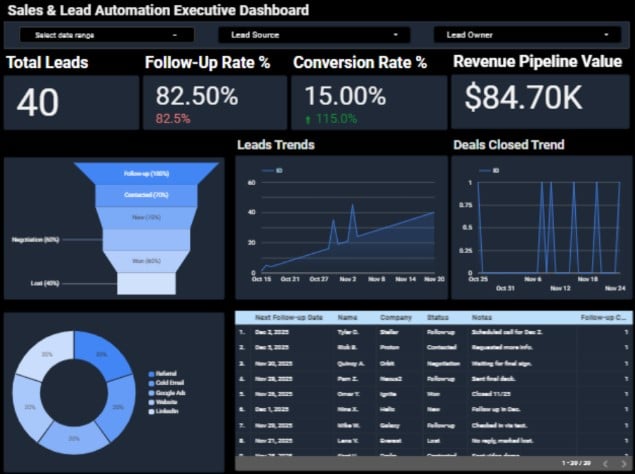Click the Lost (40%) funnel label

pyautogui.click(x=45, y=284)
